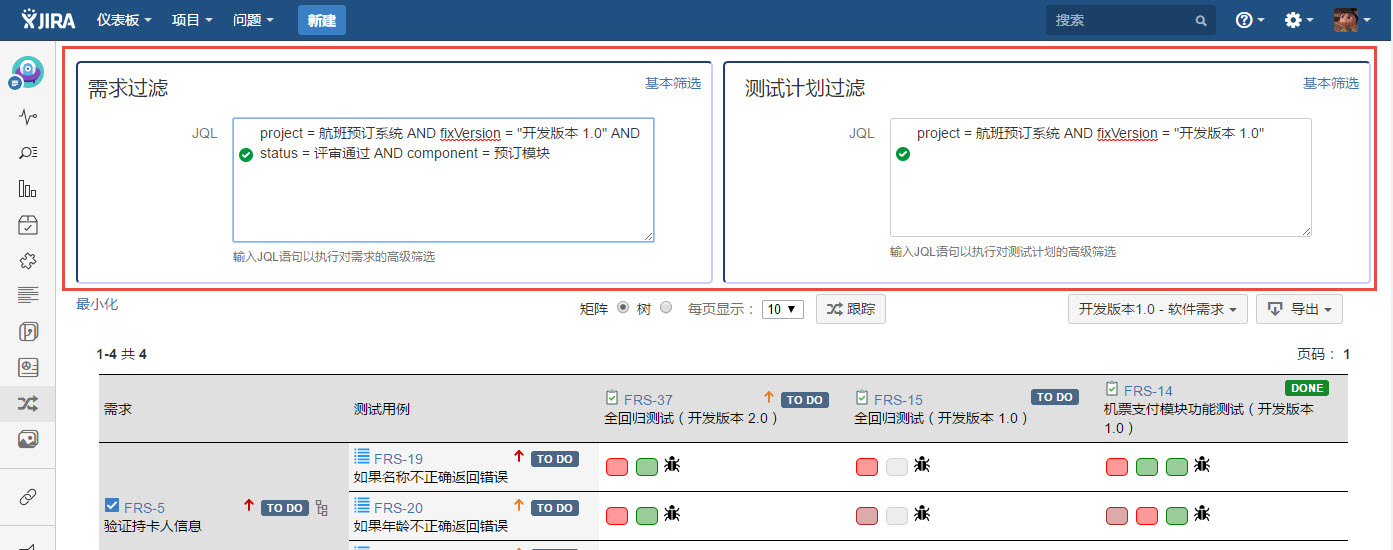The width and height of the screenshot is (1393, 550).
Task: Open the text lines icon in the sidebar
Action: pyautogui.click(x=28, y=295)
